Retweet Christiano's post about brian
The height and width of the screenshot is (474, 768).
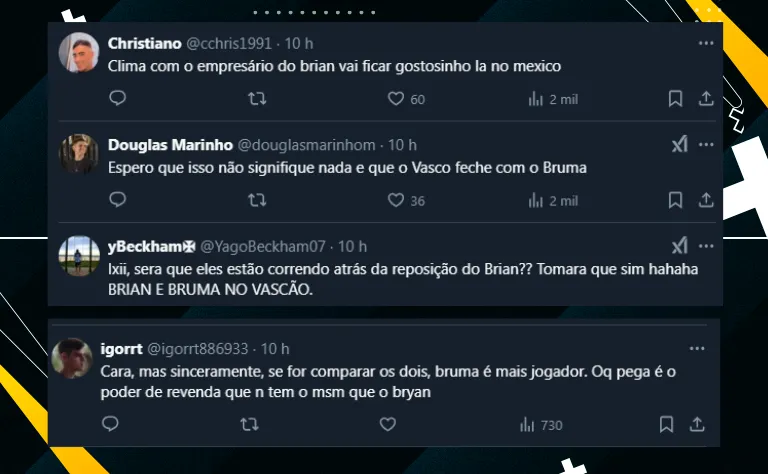click(x=256, y=99)
